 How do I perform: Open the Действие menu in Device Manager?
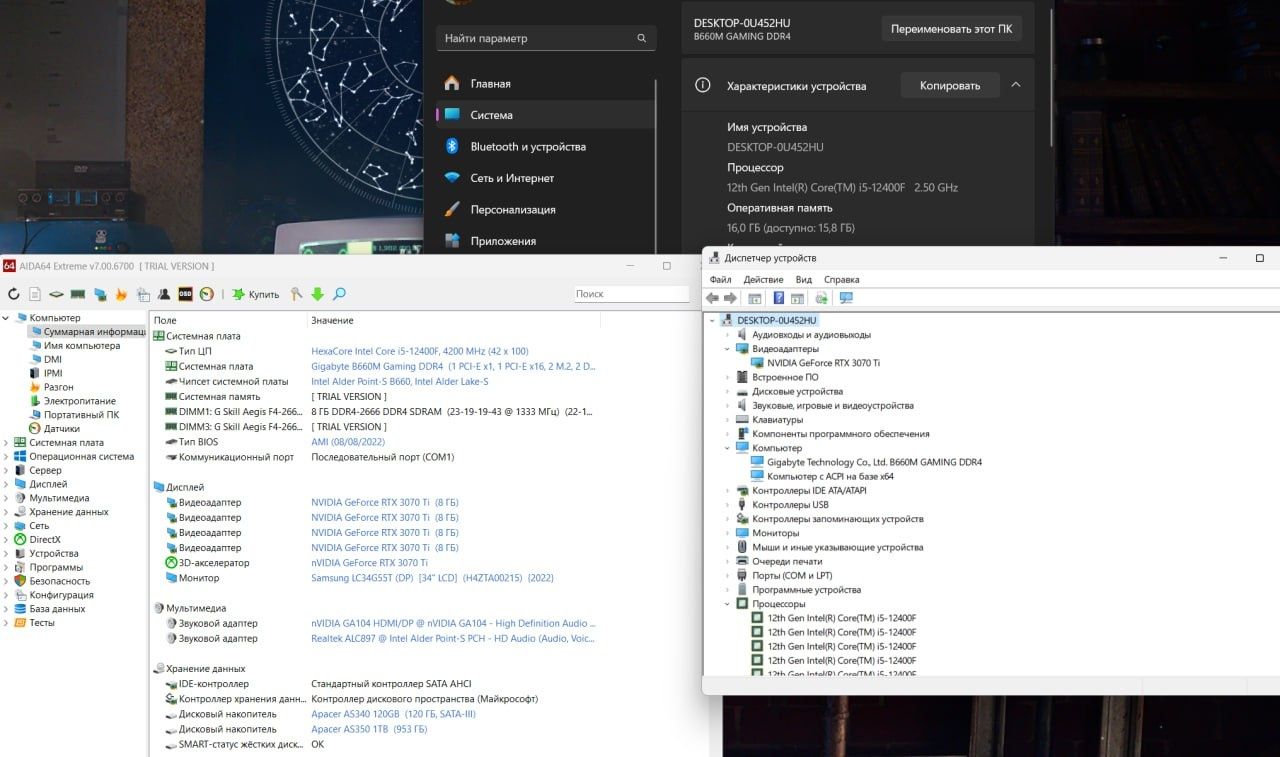click(763, 280)
